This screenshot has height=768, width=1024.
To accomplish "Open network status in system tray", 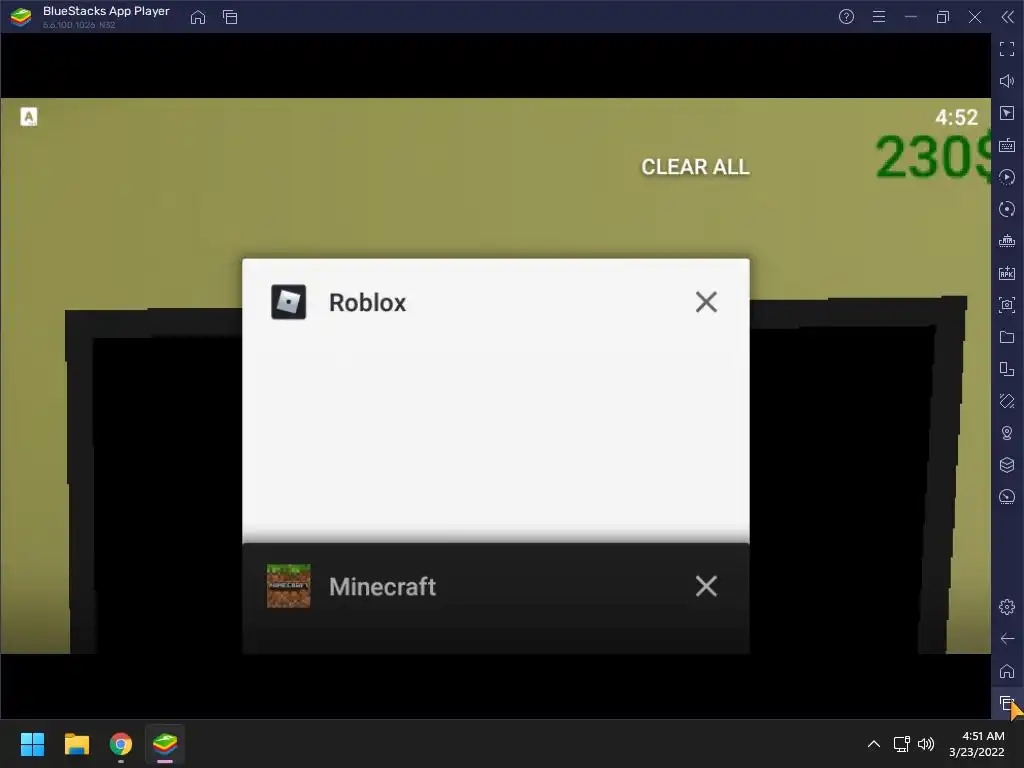I will pos(901,744).
